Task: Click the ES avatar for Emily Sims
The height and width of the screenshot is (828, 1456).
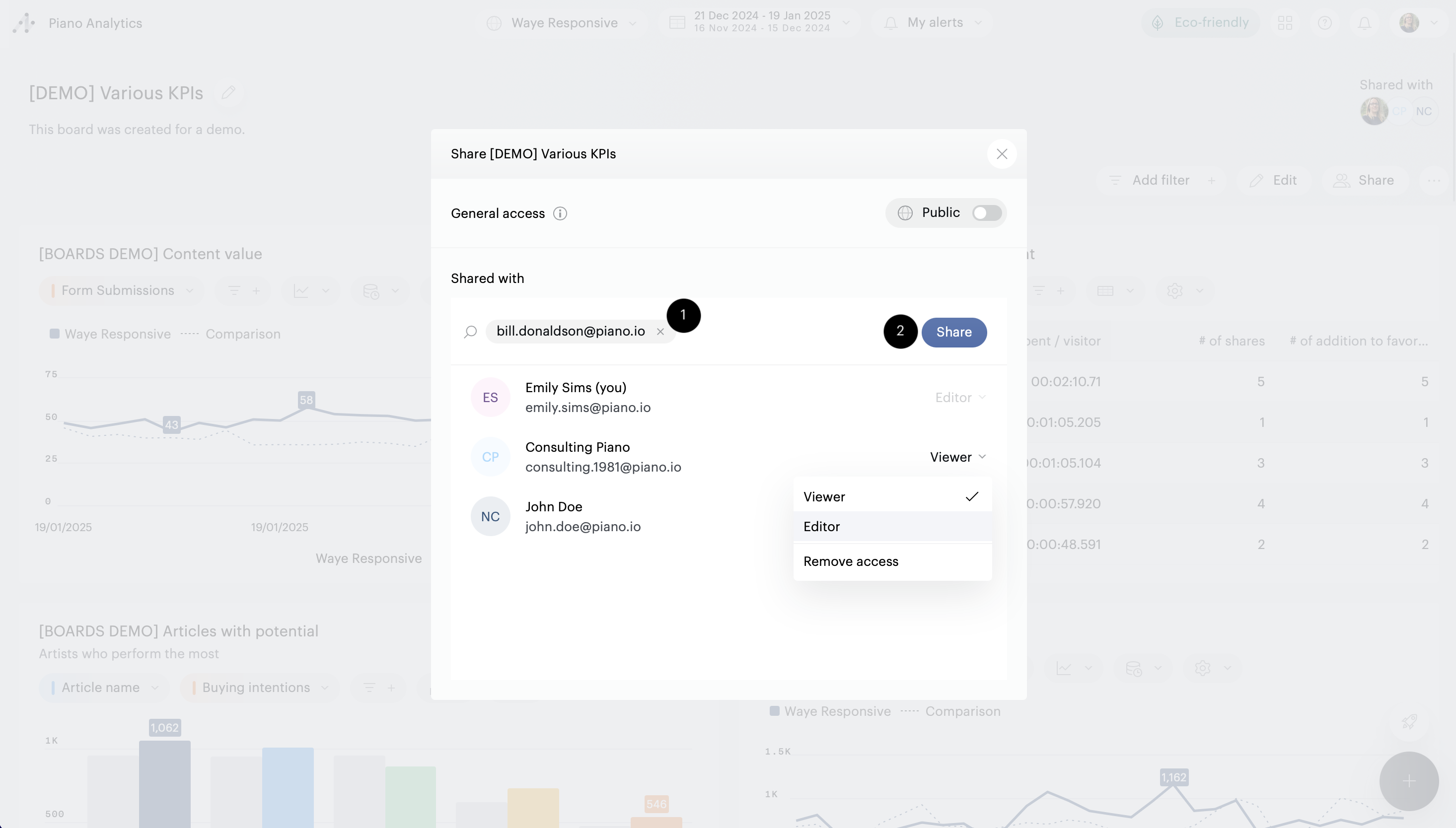Action: (490, 398)
